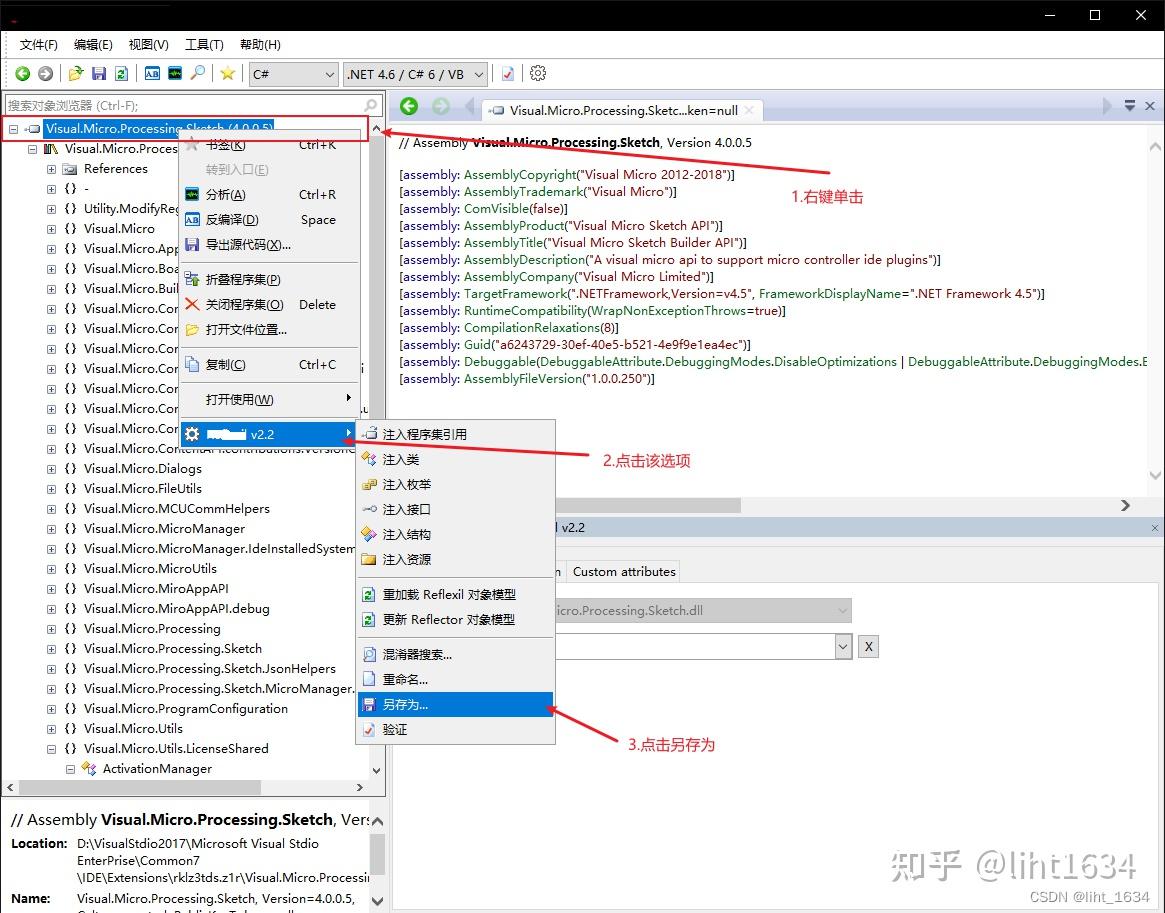Image resolution: width=1165 pixels, height=913 pixels.
Task: Open the tab list dropdown arrow at the code pane's right
Action: [1129, 106]
